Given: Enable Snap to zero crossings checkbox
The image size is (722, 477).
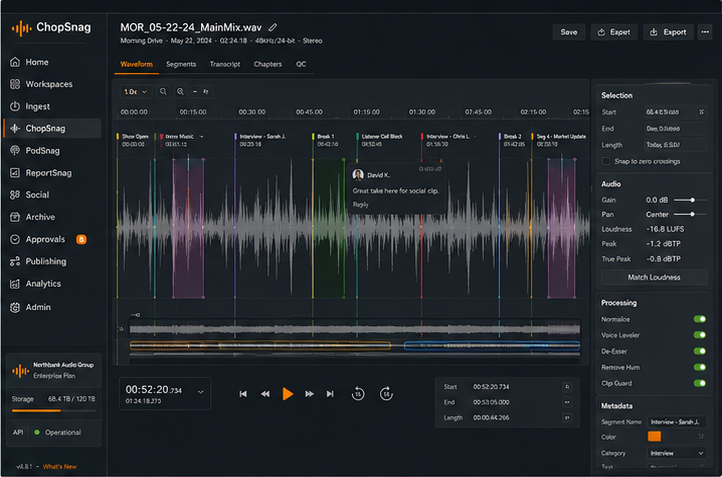Looking at the screenshot, I should 606,161.
